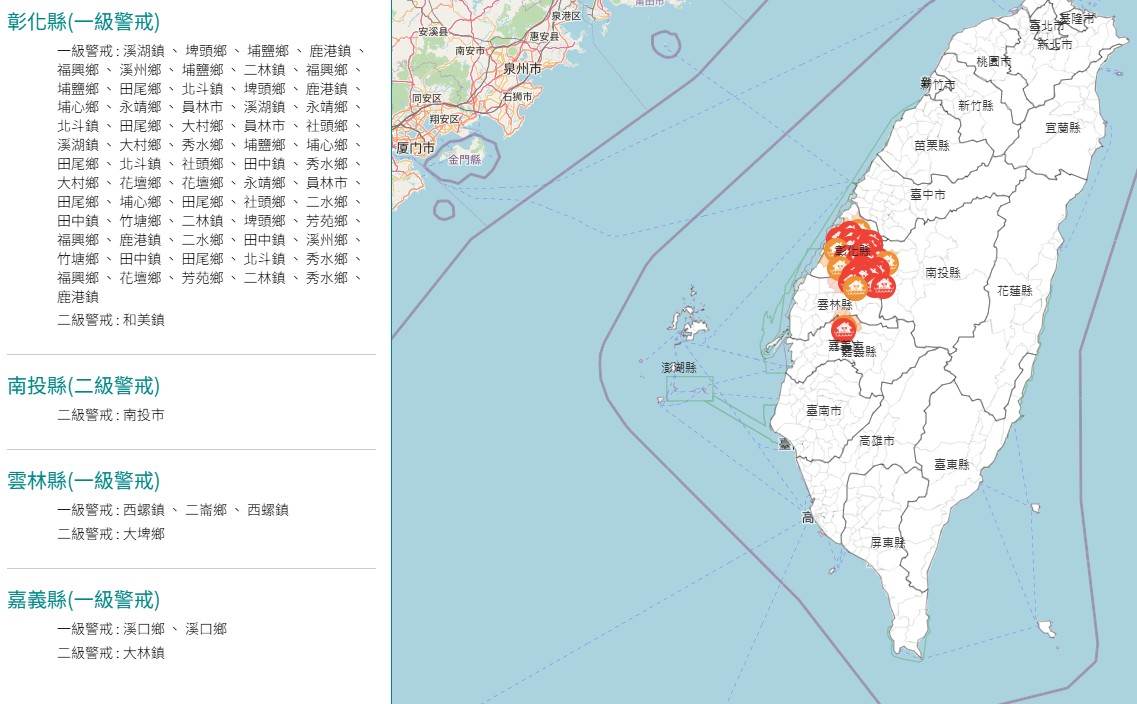Click the 嘉義縣(一級警戒) section heading
The image size is (1137, 704).
(84, 600)
